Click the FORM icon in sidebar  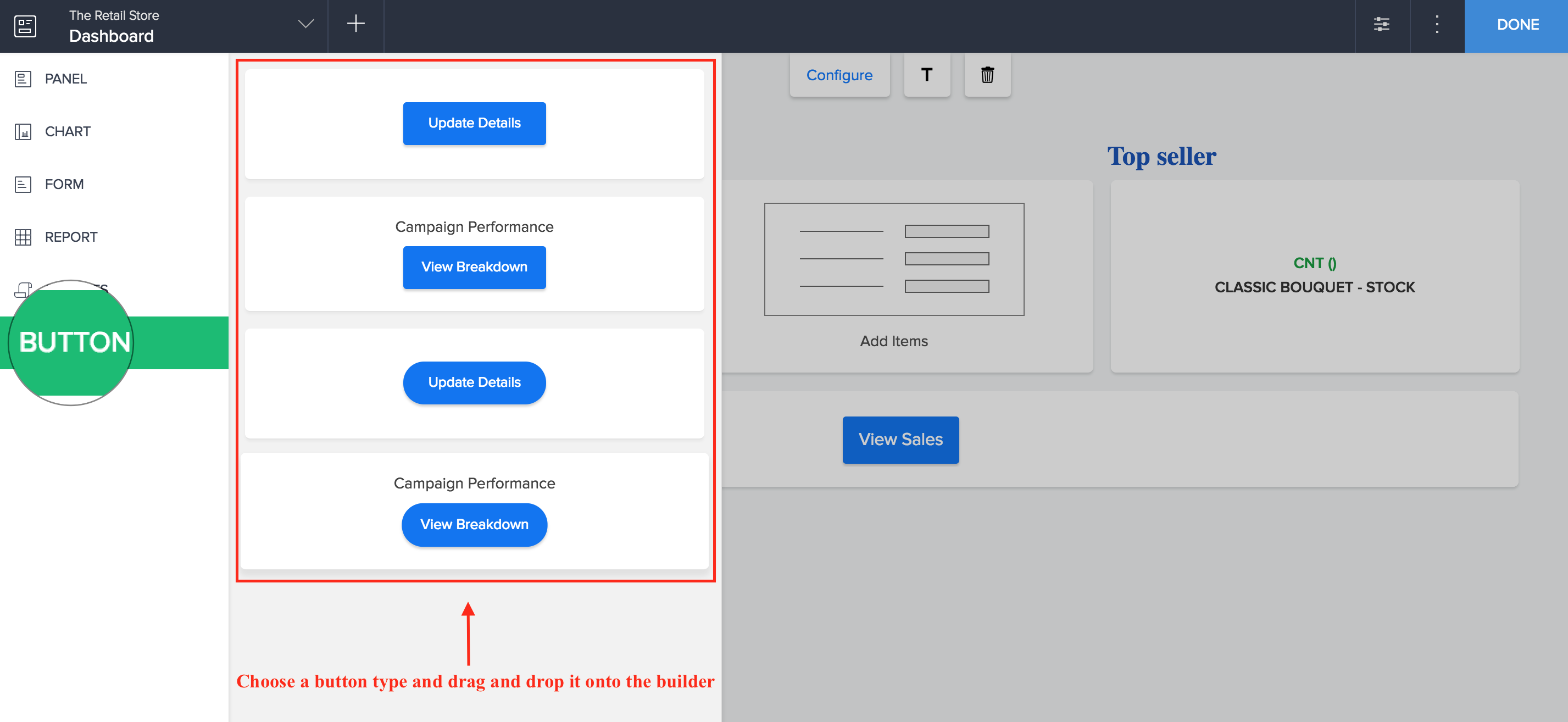coord(23,184)
